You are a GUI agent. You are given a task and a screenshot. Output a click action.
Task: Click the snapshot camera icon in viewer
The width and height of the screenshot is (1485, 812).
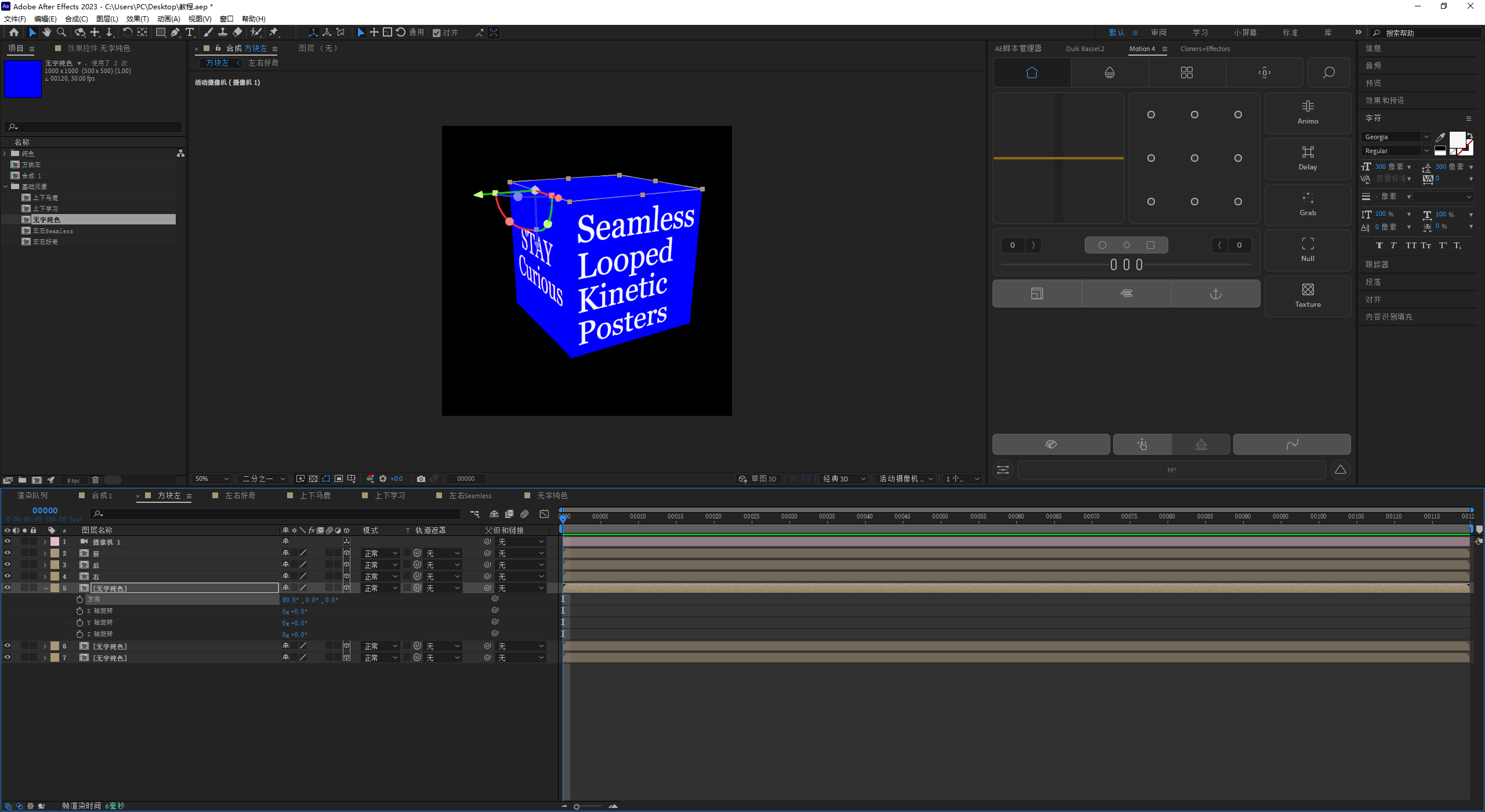pos(421,478)
